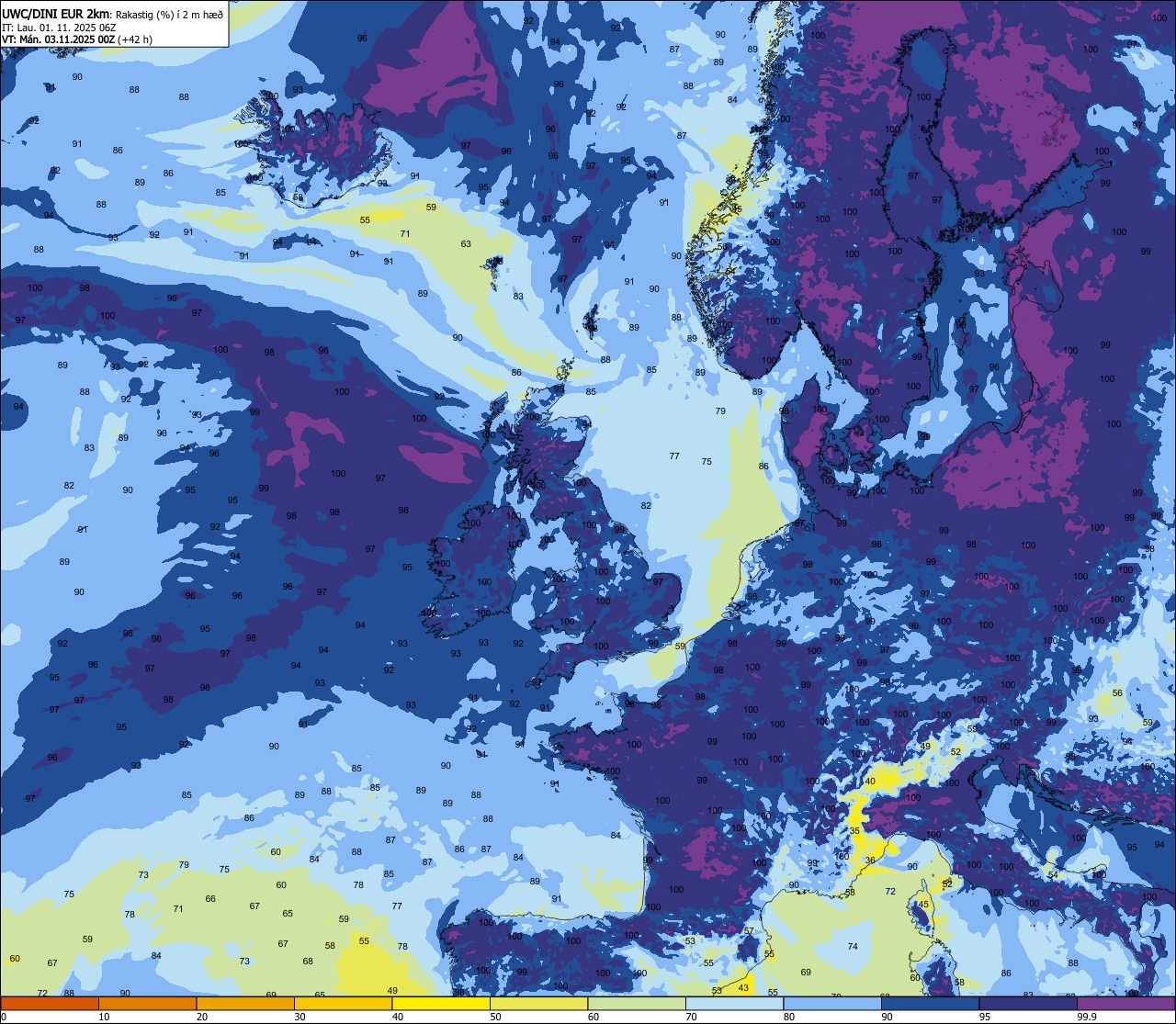Click the '55' value just south of Iceland
The height and width of the screenshot is (1024, 1176).
365,220
